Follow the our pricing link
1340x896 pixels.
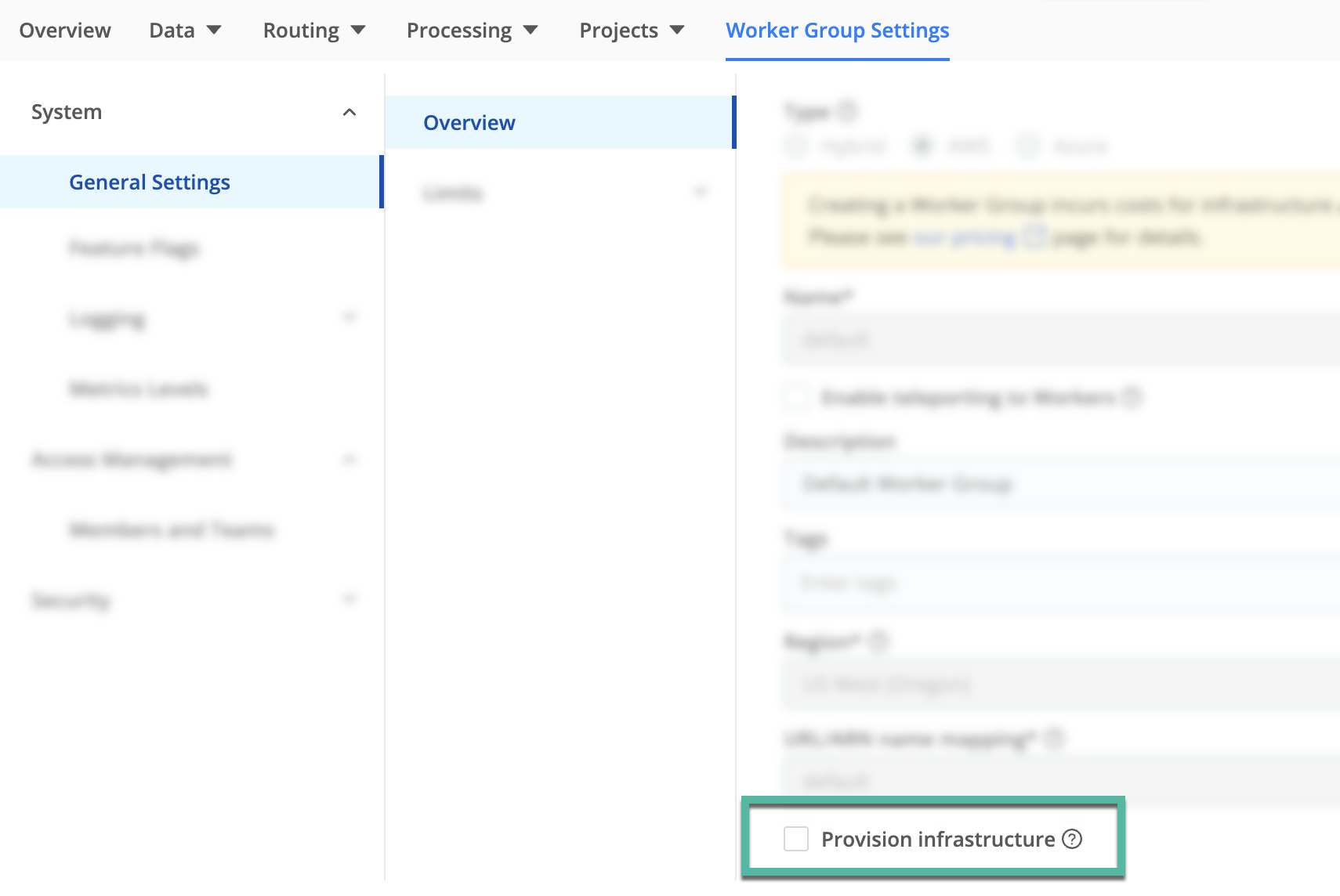pyautogui.click(x=965, y=237)
